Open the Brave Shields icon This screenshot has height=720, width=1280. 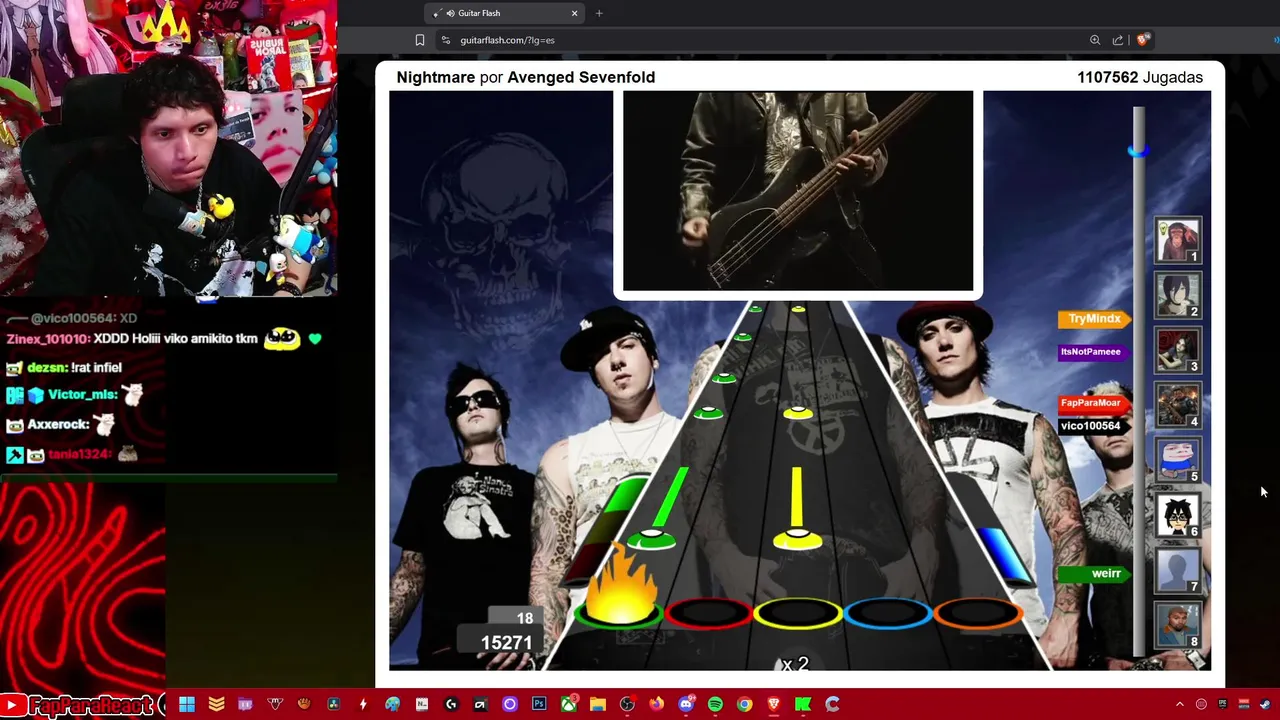coord(1142,40)
